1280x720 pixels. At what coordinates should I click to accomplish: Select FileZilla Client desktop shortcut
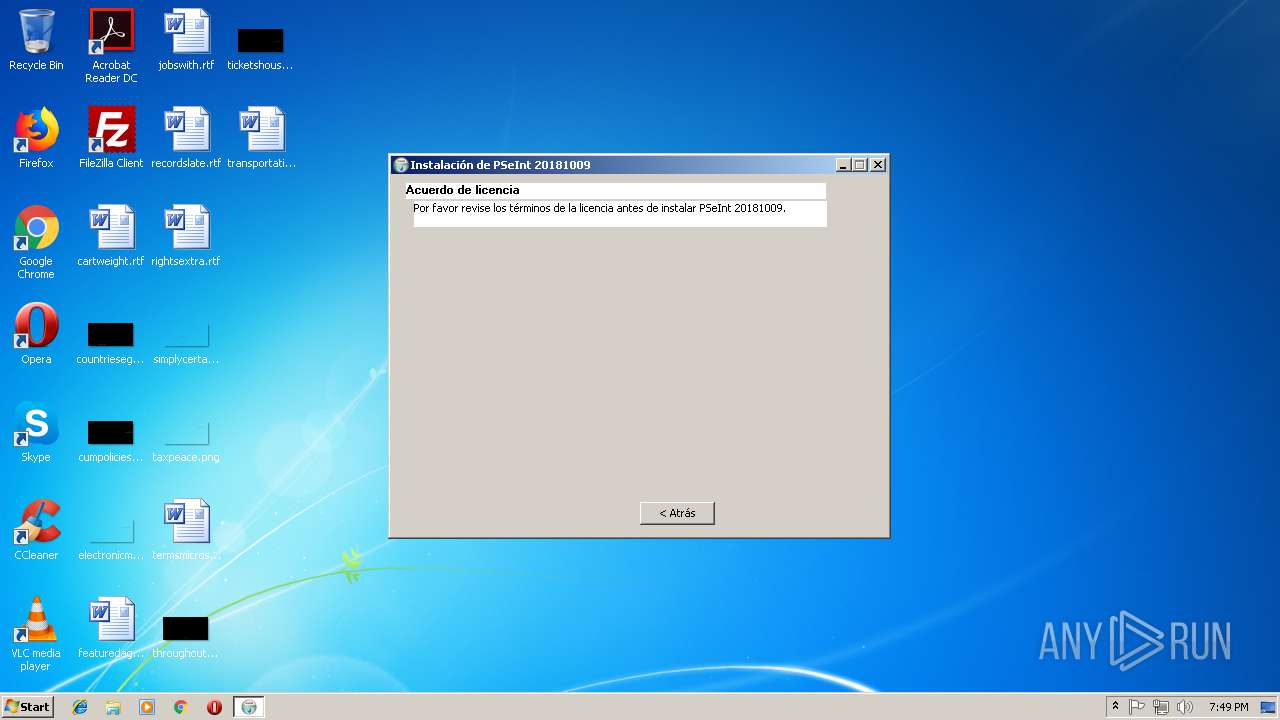(x=111, y=139)
